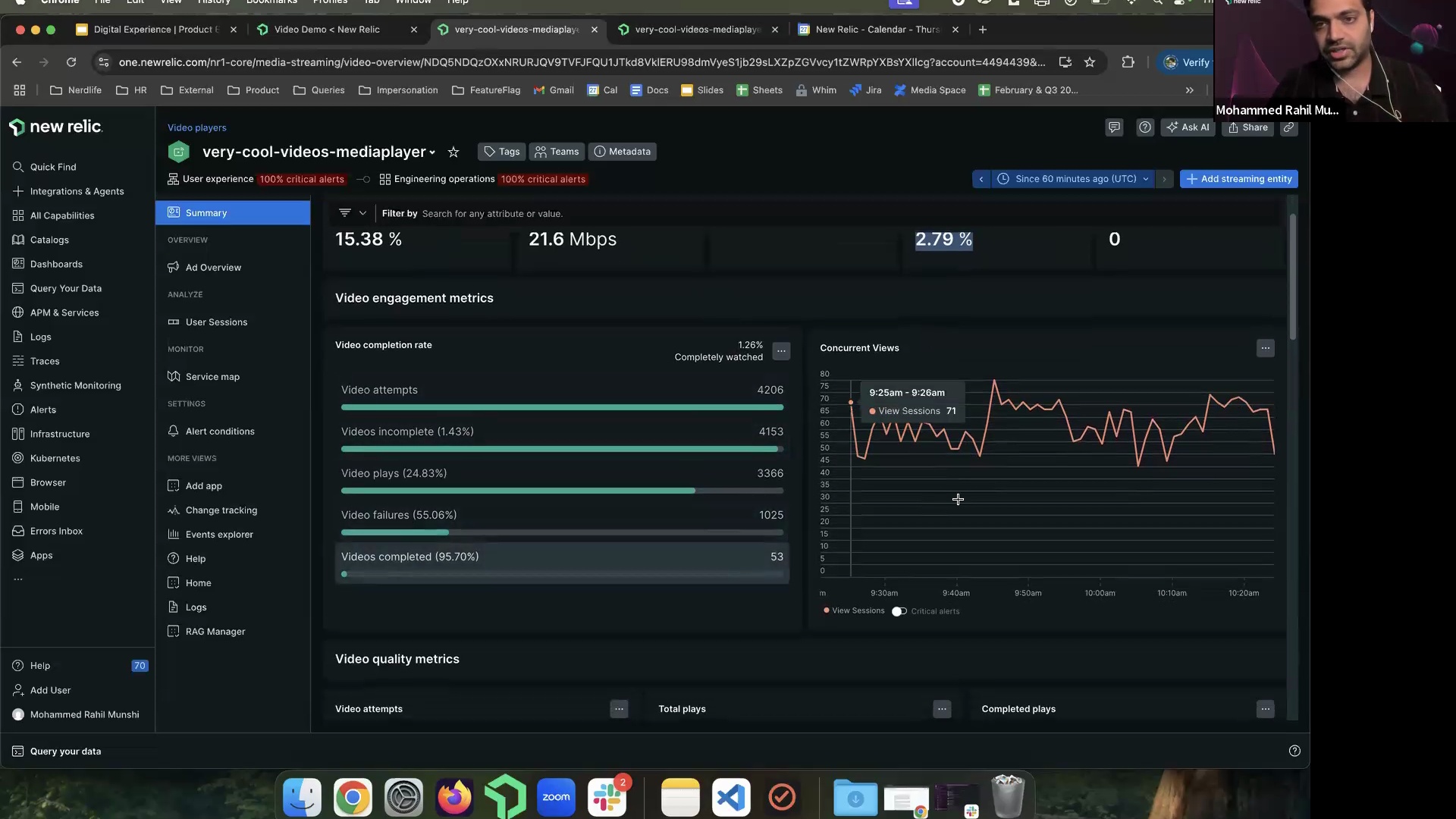Click Video plays progress bar
Image resolution: width=1456 pixels, height=819 pixels.
[x=562, y=491]
